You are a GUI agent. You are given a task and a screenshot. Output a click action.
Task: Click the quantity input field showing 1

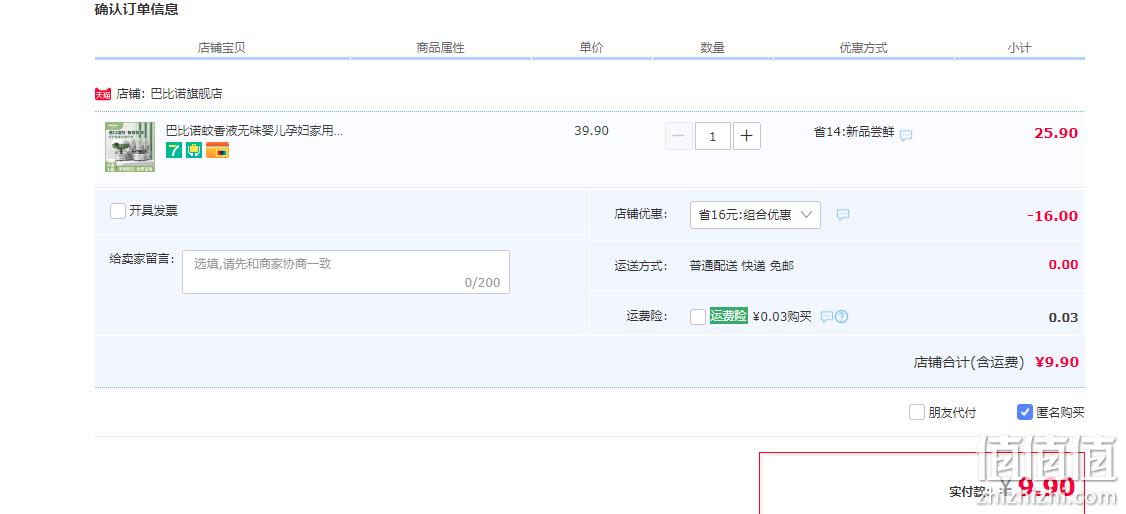pos(713,136)
